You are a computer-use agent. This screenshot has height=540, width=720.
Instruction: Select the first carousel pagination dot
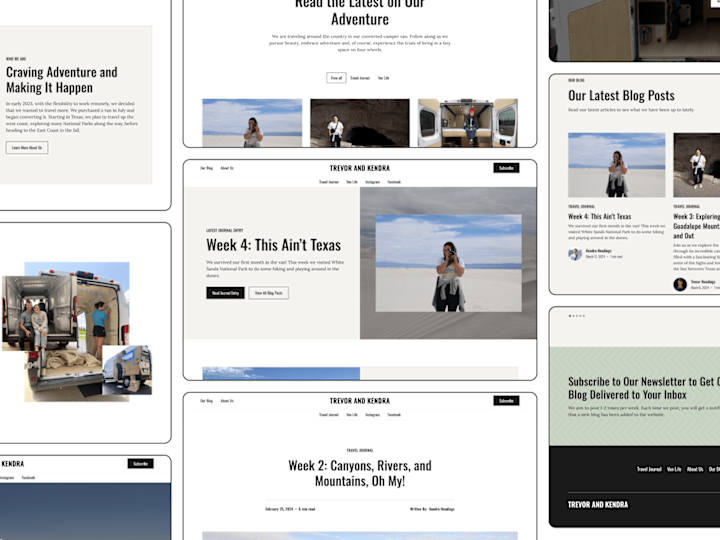[x=570, y=315]
